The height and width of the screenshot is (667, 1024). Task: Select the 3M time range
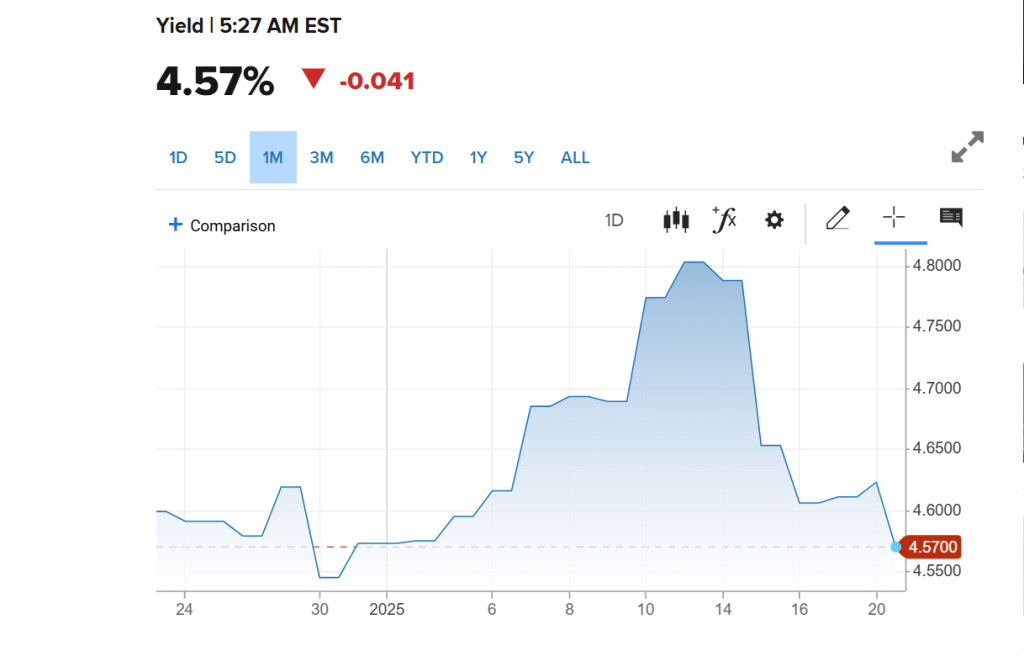click(321, 157)
